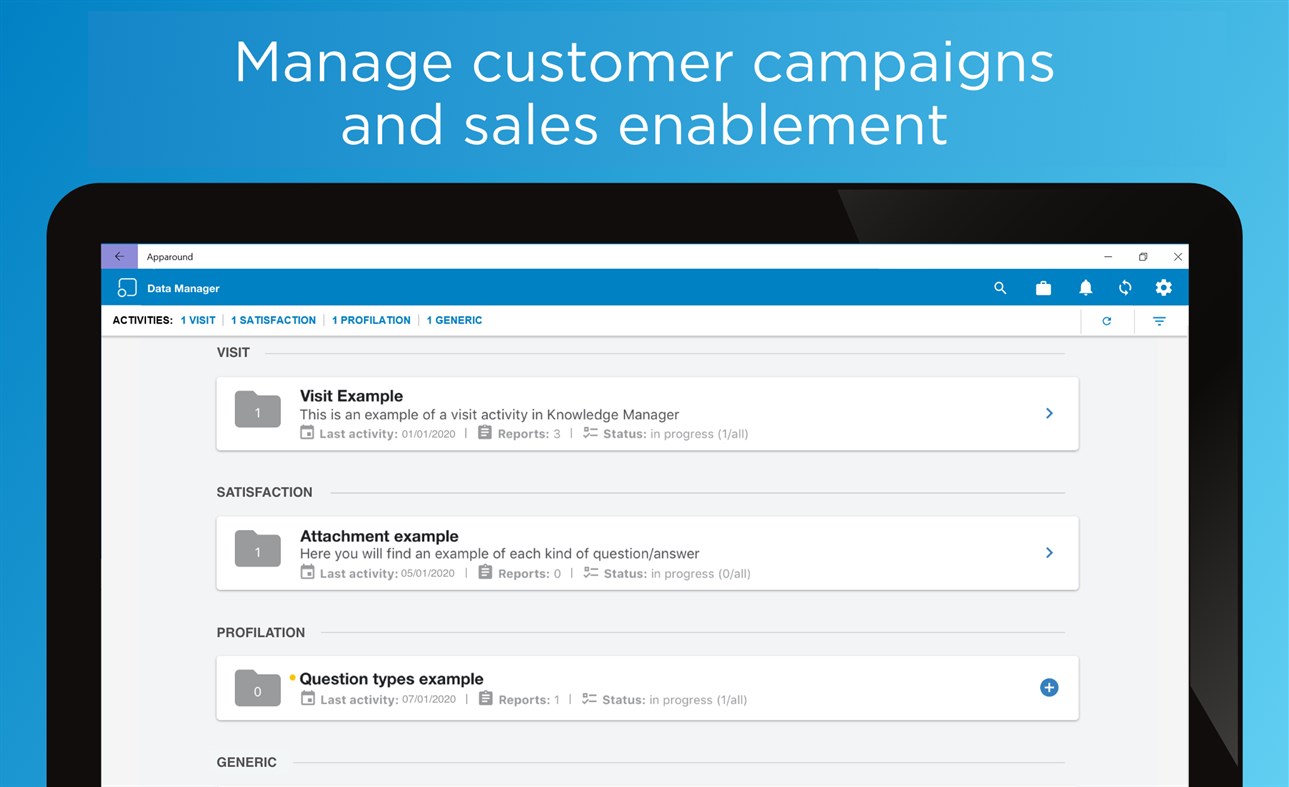The image size is (1289, 787).
Task: Click 'Reports: 0' text
Action: 530,573
